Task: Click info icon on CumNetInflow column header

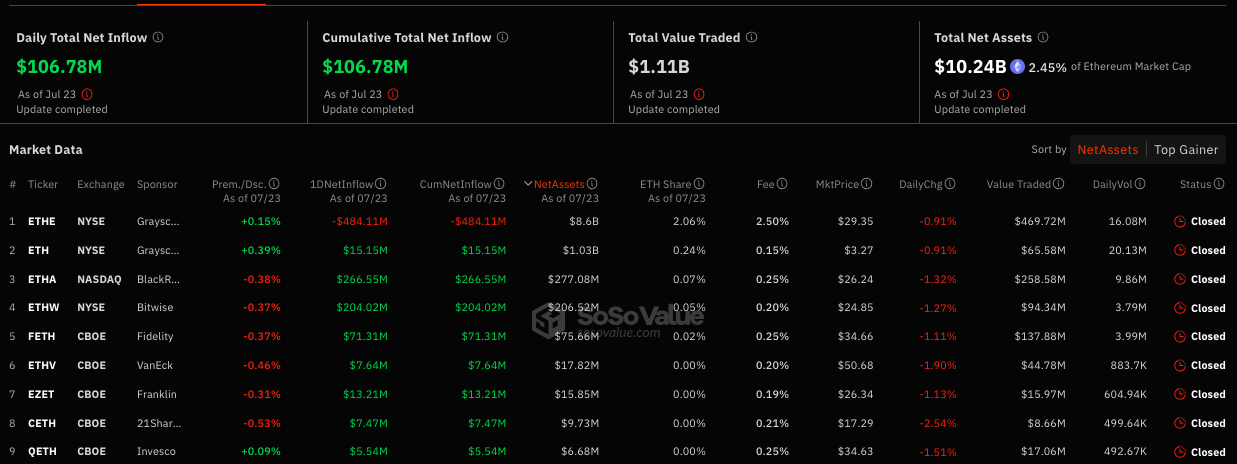Action: tap(500, 184)
